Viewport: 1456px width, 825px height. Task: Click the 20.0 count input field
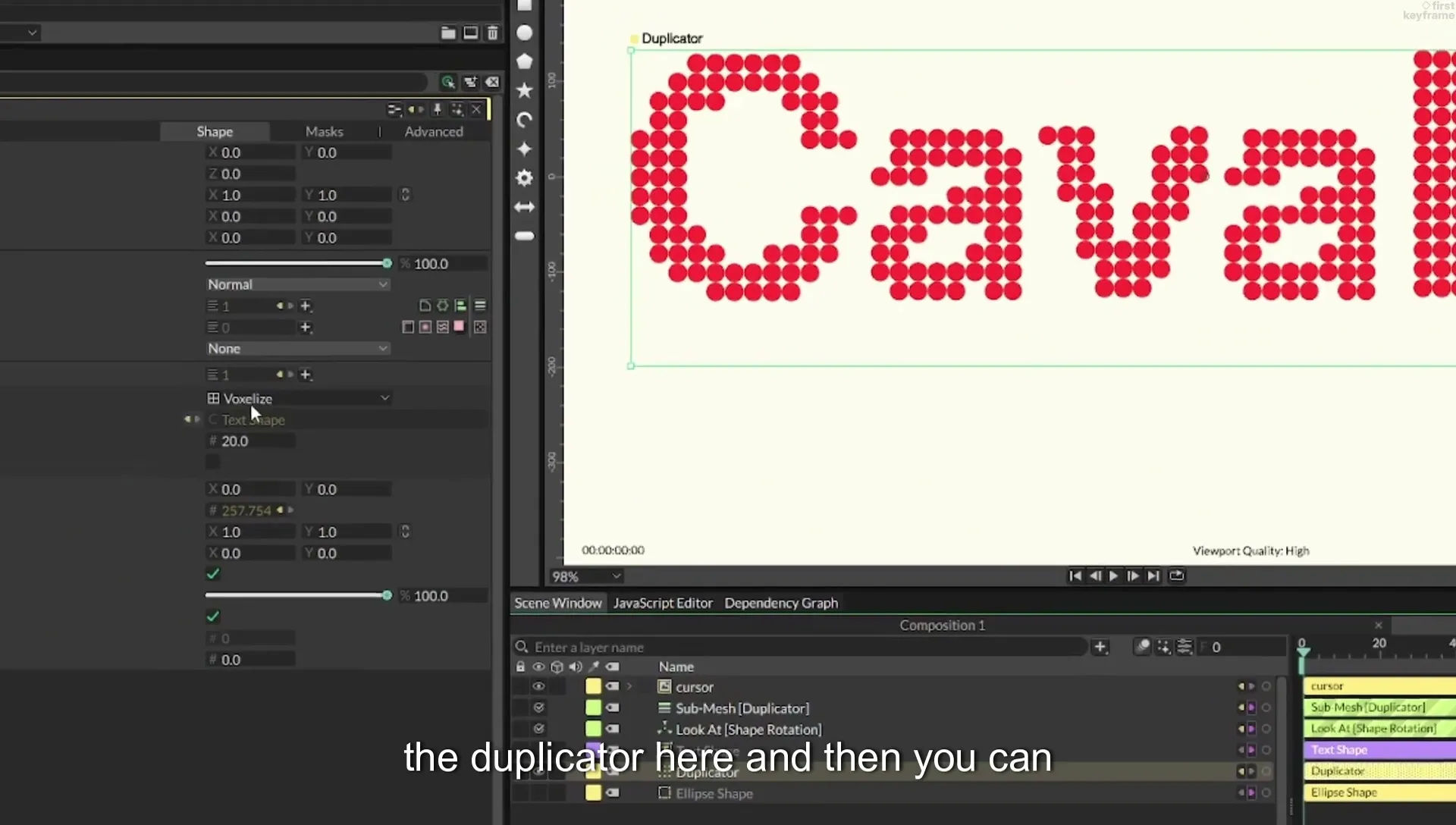(251, 441)
